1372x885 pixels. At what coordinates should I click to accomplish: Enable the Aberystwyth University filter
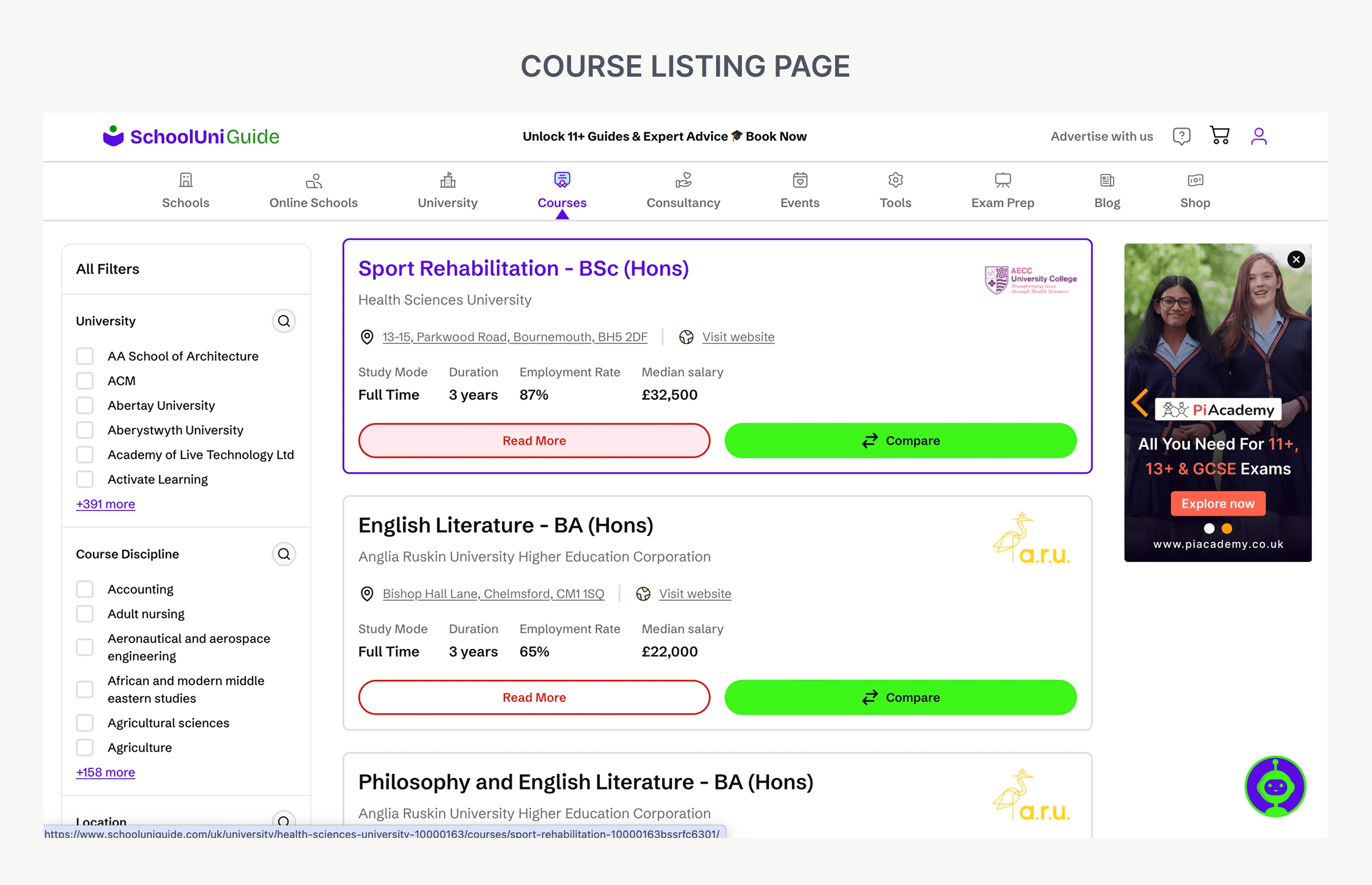tap(85, 430)
